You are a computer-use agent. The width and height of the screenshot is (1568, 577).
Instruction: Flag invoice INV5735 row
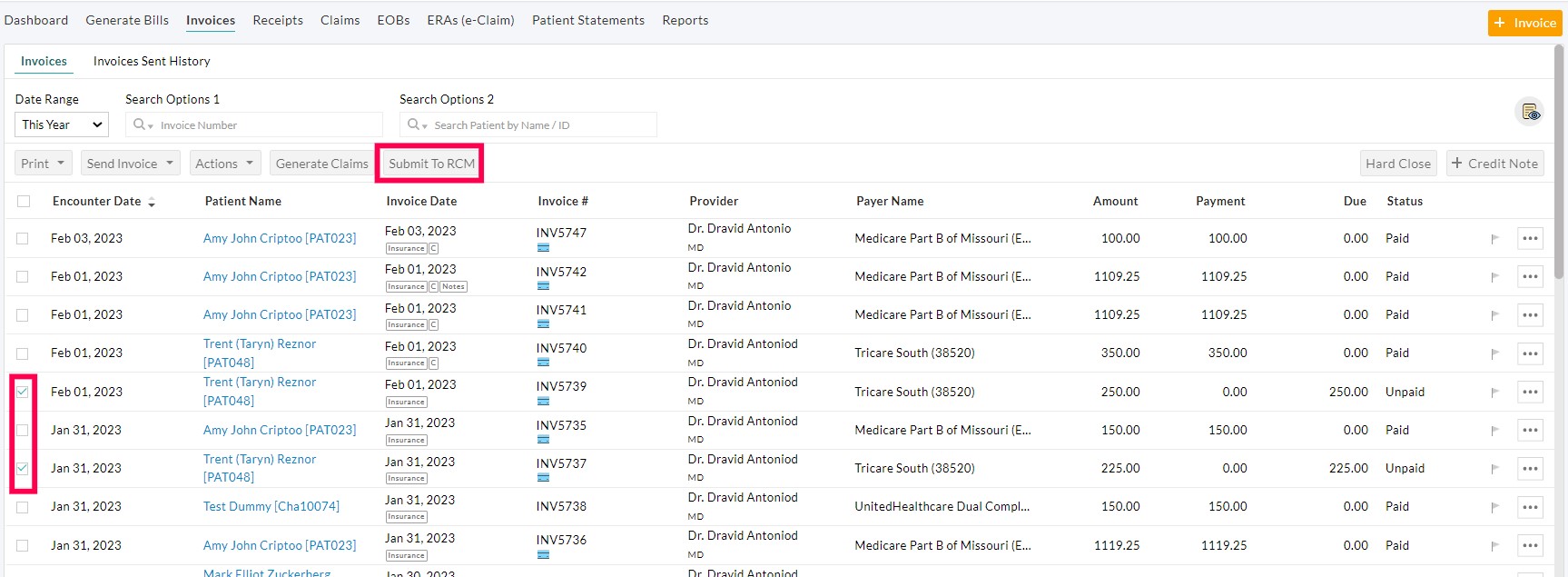(x=1494, y=431)
